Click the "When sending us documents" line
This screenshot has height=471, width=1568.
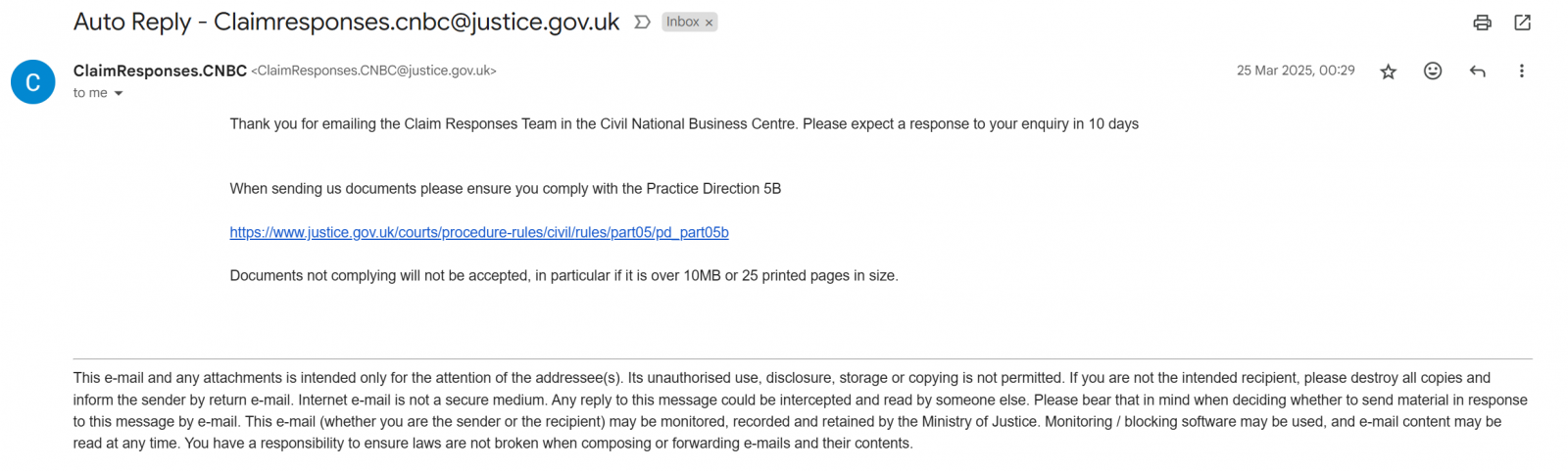click(x=506, y=189)
